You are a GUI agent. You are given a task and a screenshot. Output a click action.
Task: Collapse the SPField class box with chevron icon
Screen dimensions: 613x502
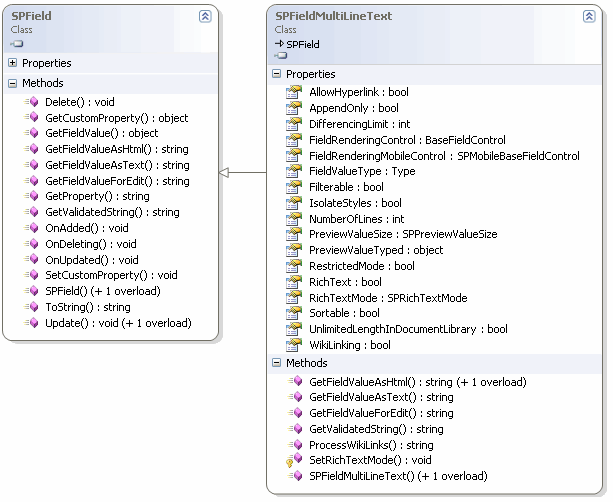tap(205, 16)
